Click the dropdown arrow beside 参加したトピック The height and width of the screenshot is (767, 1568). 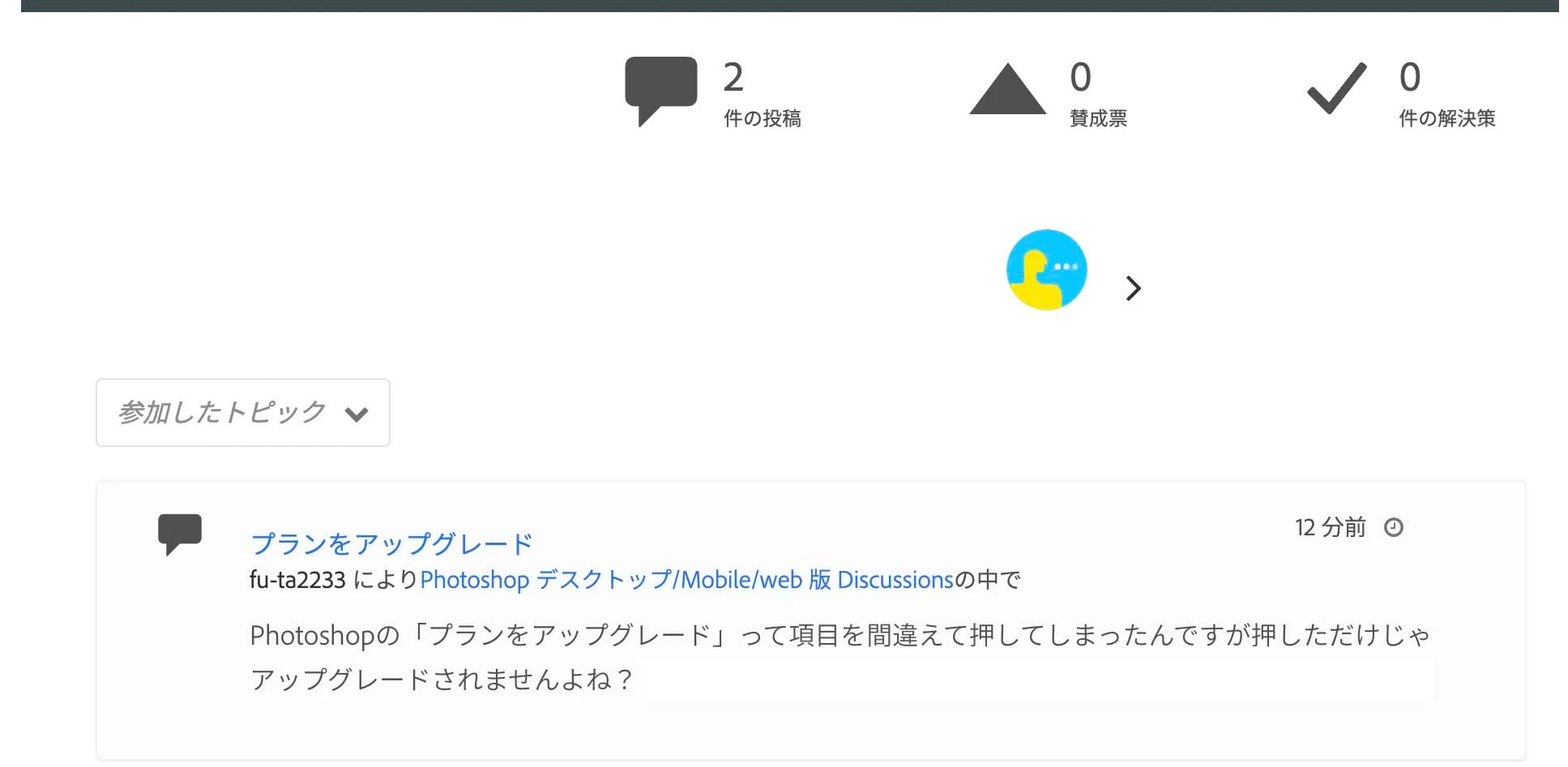click(357, 415)
